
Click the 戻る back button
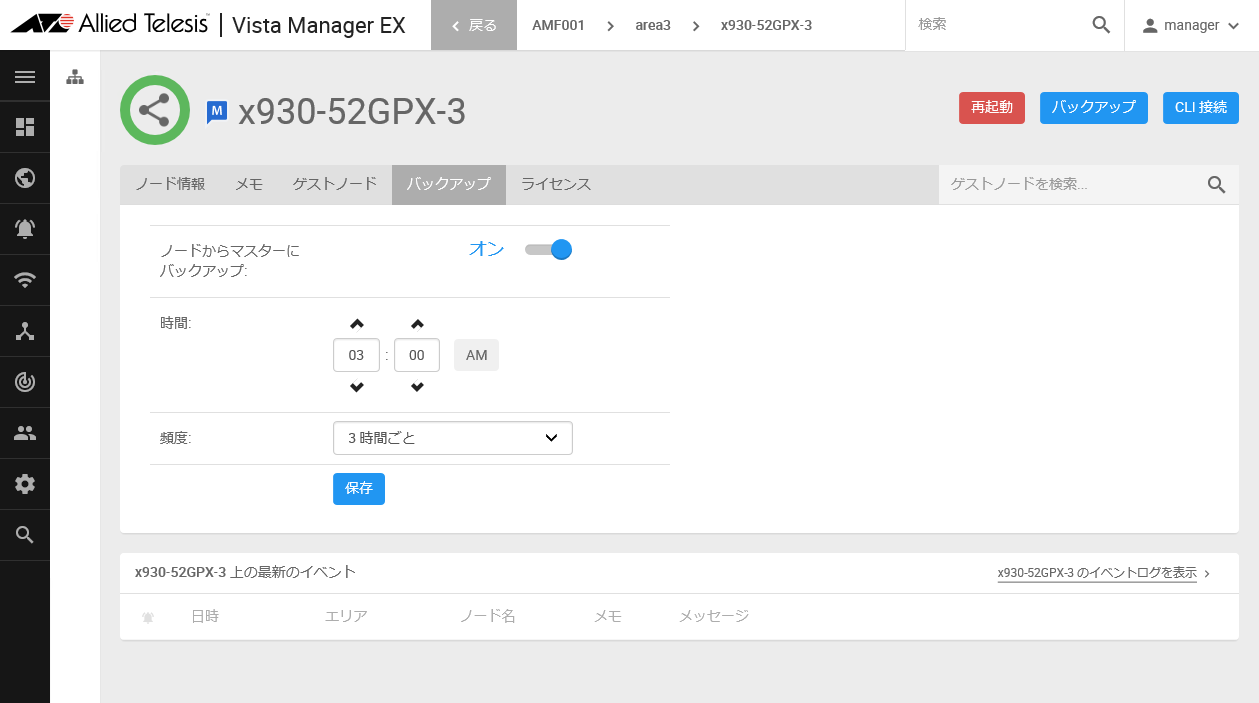click(x=474, y=25)
